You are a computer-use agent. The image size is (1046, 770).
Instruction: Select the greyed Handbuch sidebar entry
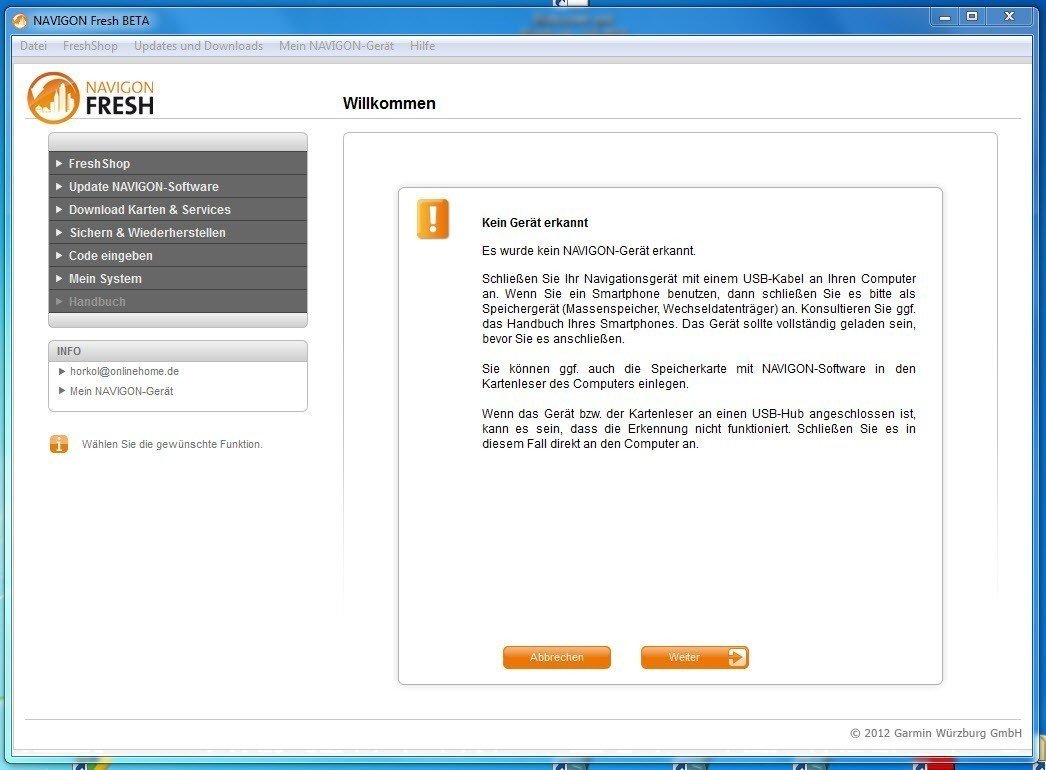[x=178, y=302]
